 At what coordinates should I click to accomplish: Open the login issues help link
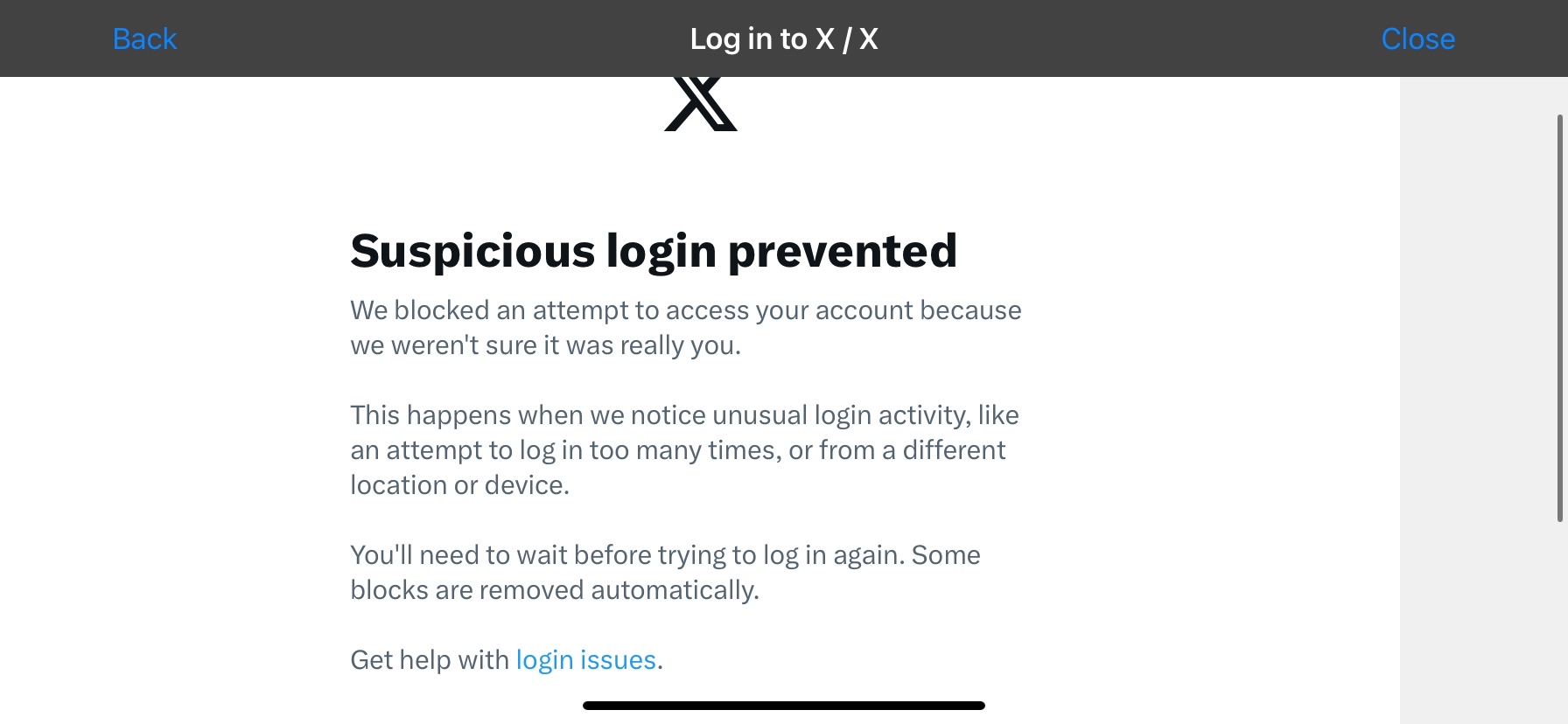tap(585, 659)
